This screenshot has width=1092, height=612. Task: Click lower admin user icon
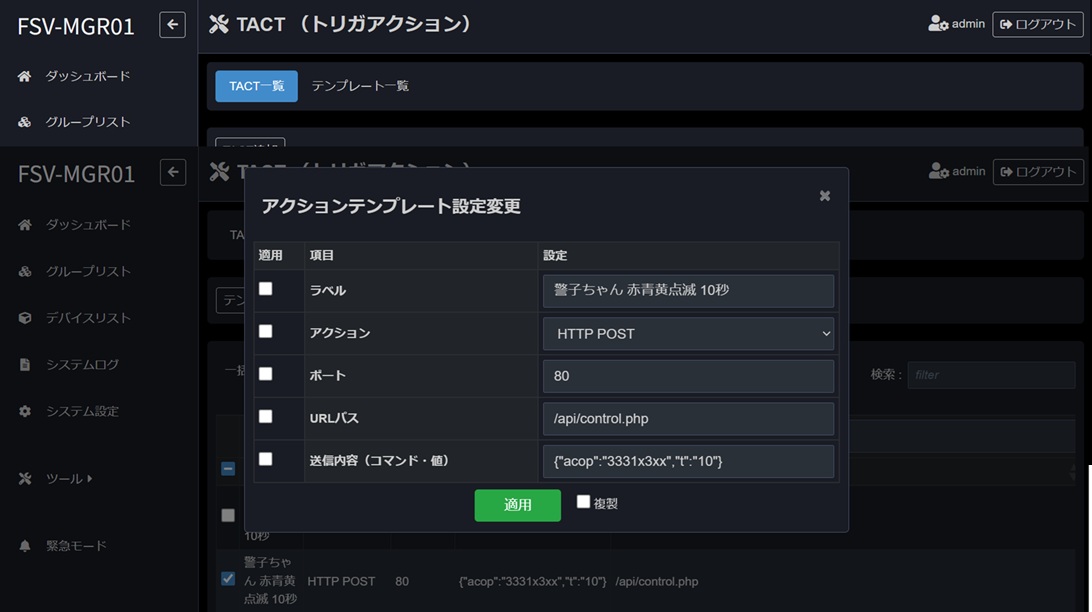(939, 171)
